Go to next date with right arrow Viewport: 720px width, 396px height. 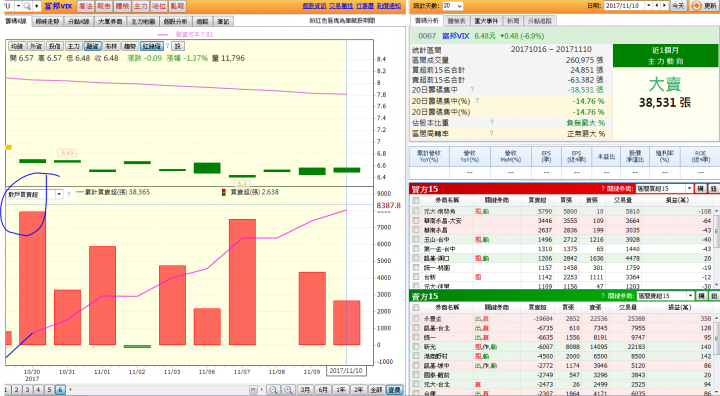click(x=664, y=6)
